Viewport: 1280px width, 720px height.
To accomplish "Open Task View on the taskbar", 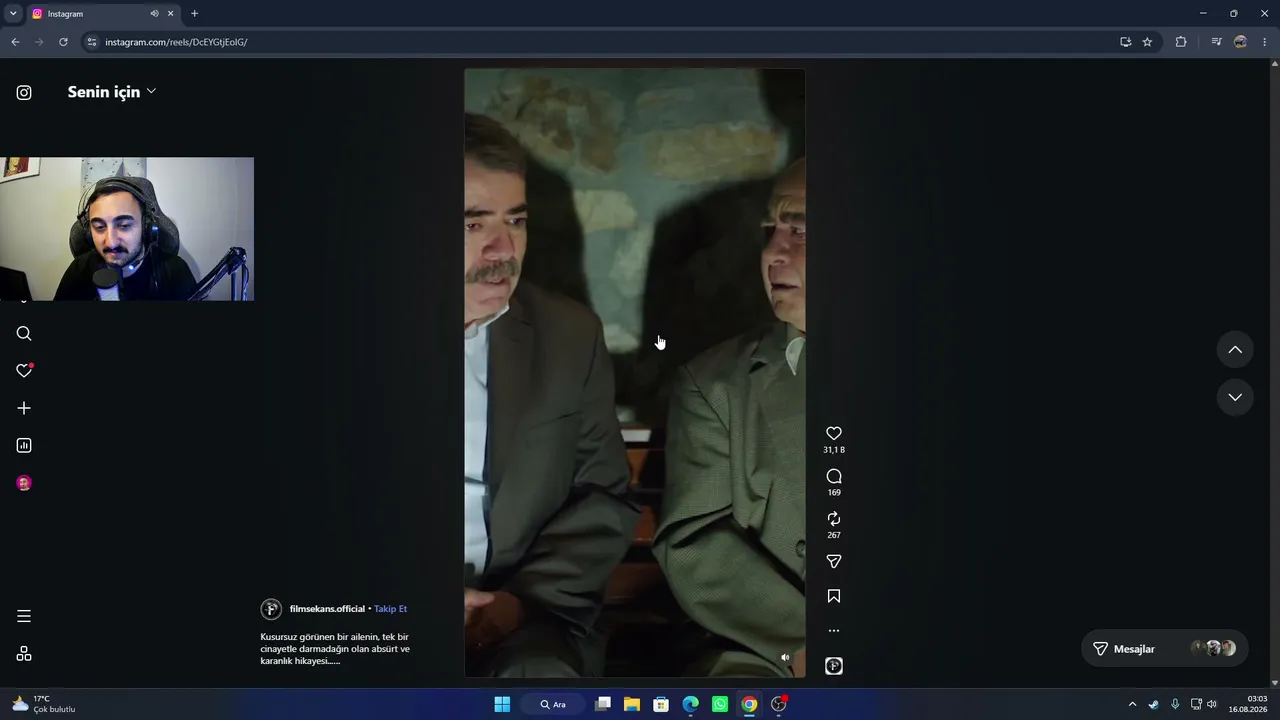I will point(603,704).
